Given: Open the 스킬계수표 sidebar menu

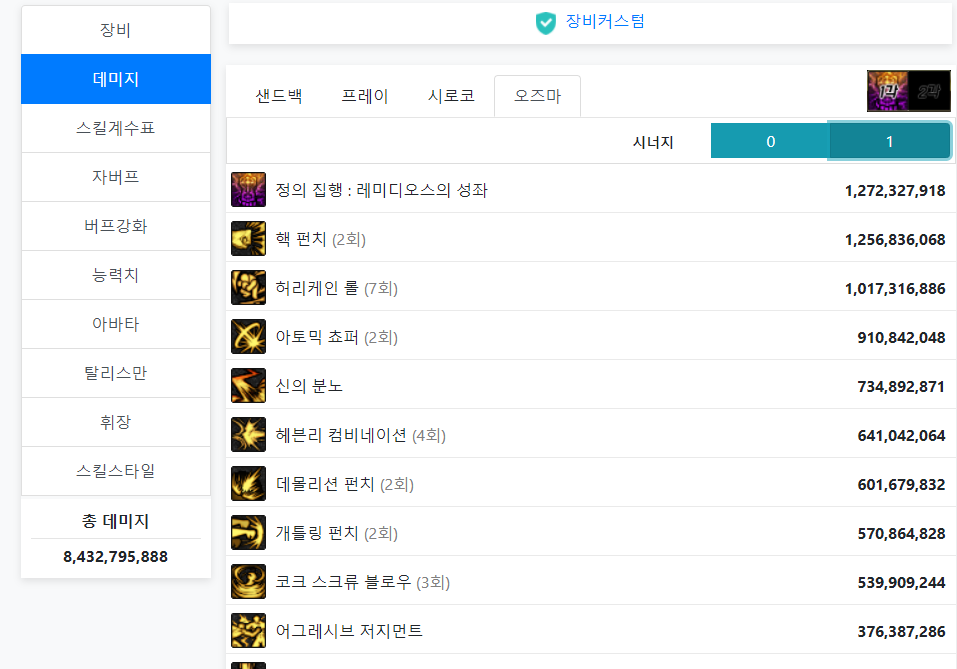Looking at the screenshot, I should coord(116,128).
